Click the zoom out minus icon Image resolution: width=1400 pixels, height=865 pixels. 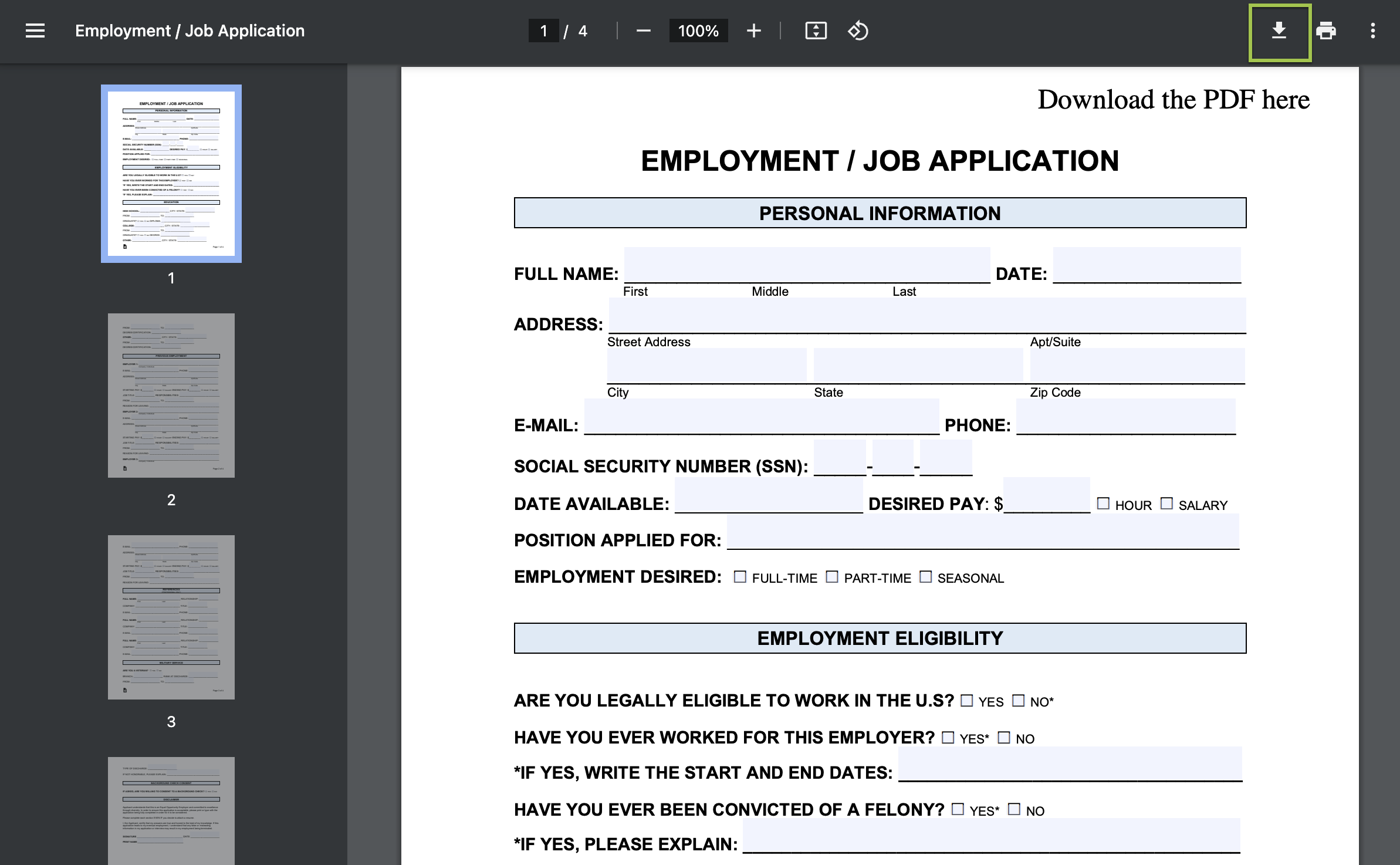[643, 31]
